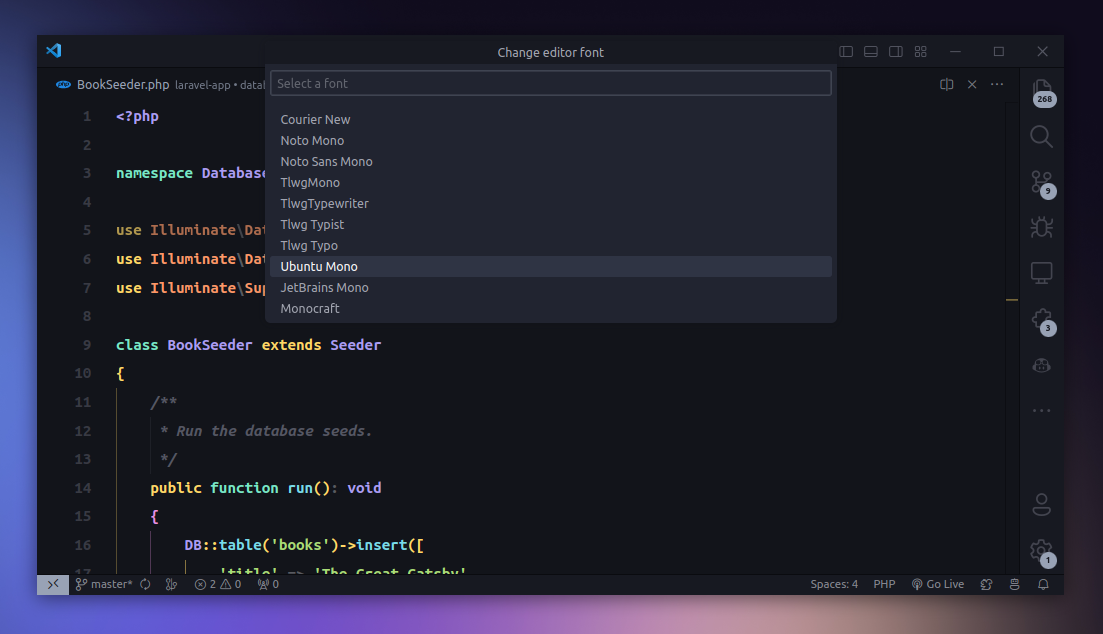The image size is (1103, 634).
Task: Choose Ubuntu Mono font
Action: (x=551, y=267)
